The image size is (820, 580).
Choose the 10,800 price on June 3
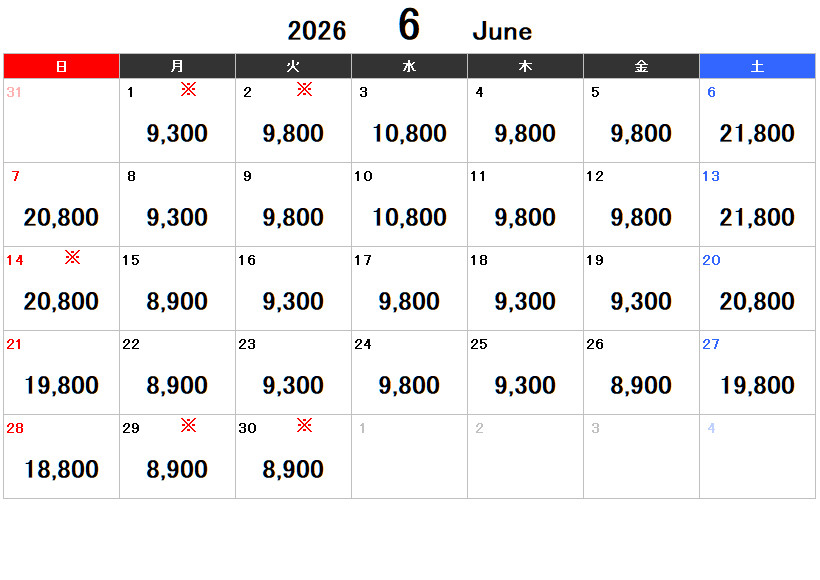point(409,133)
